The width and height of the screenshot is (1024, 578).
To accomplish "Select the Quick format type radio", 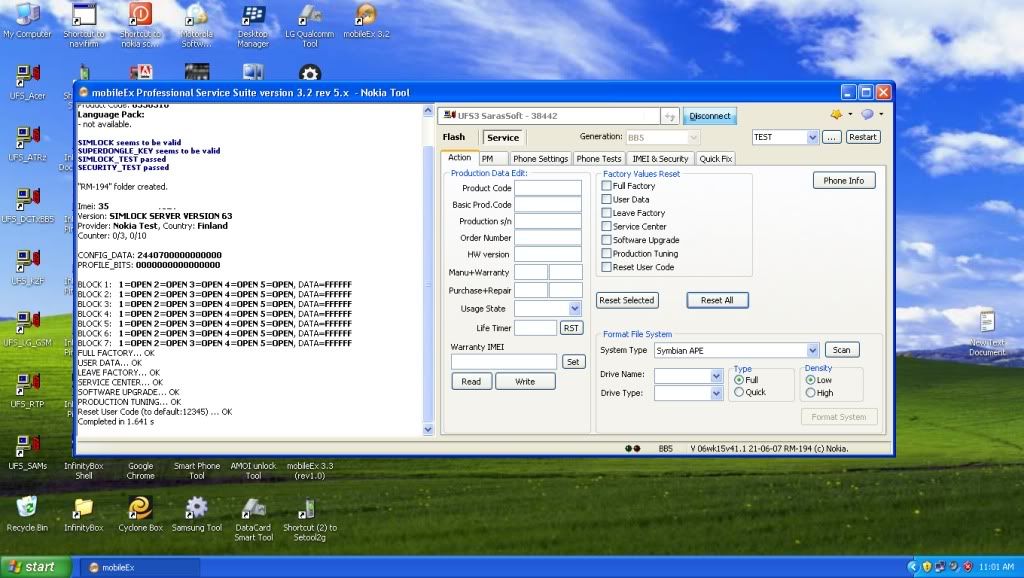I will pyautogui.click(x=739, y=392).
